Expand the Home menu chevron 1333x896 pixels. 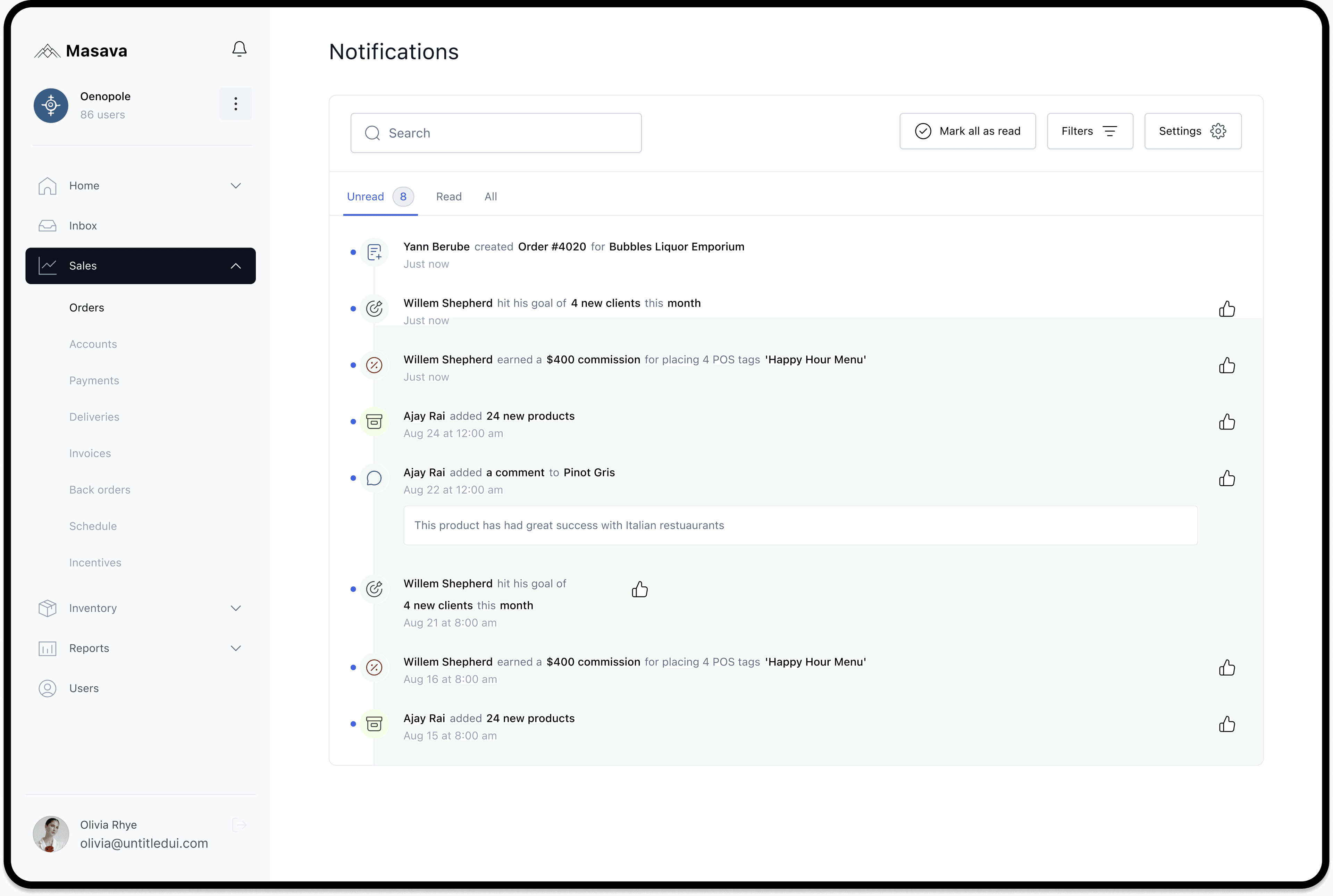(235, 186)
